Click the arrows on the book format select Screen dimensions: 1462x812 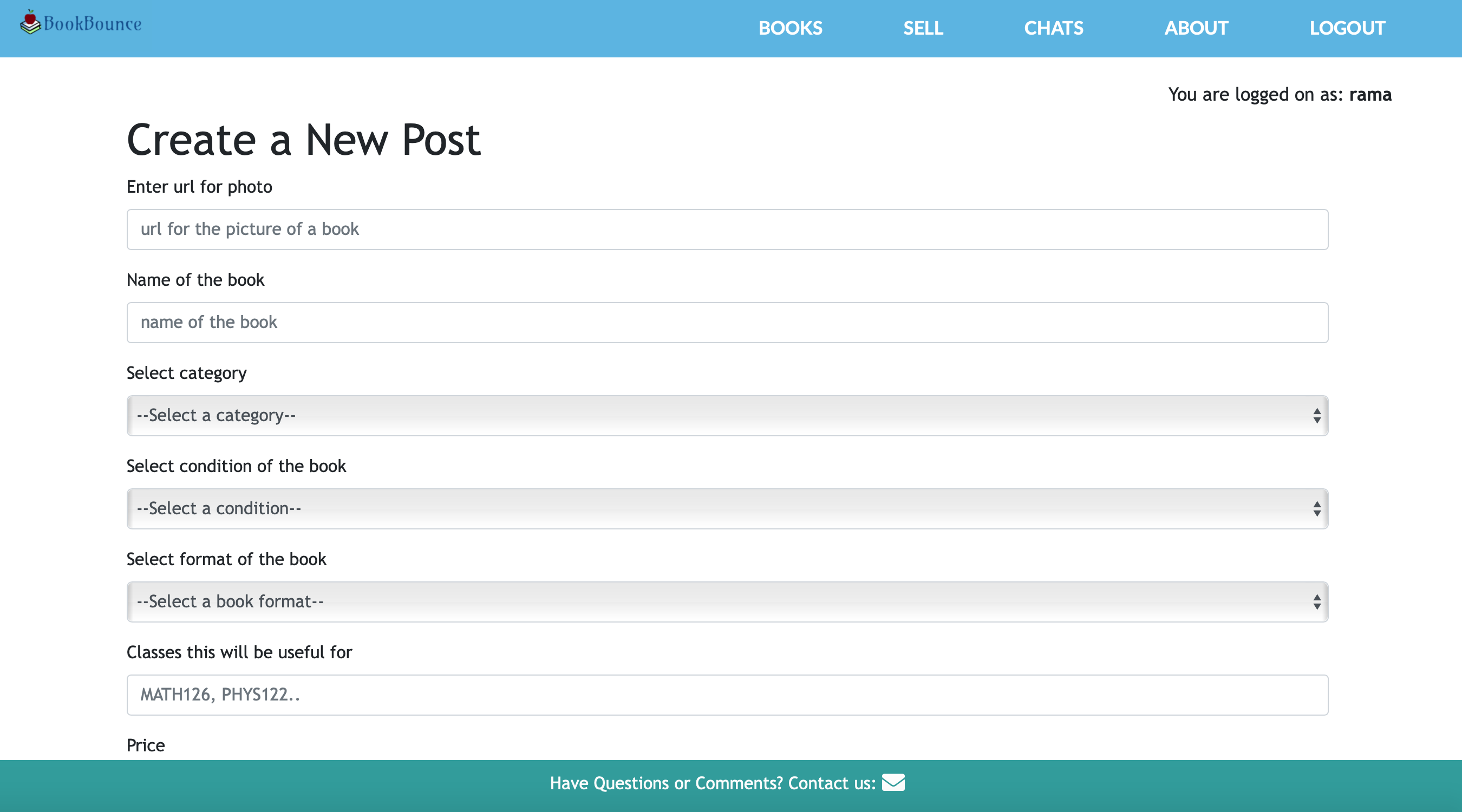click(1317, 602)
